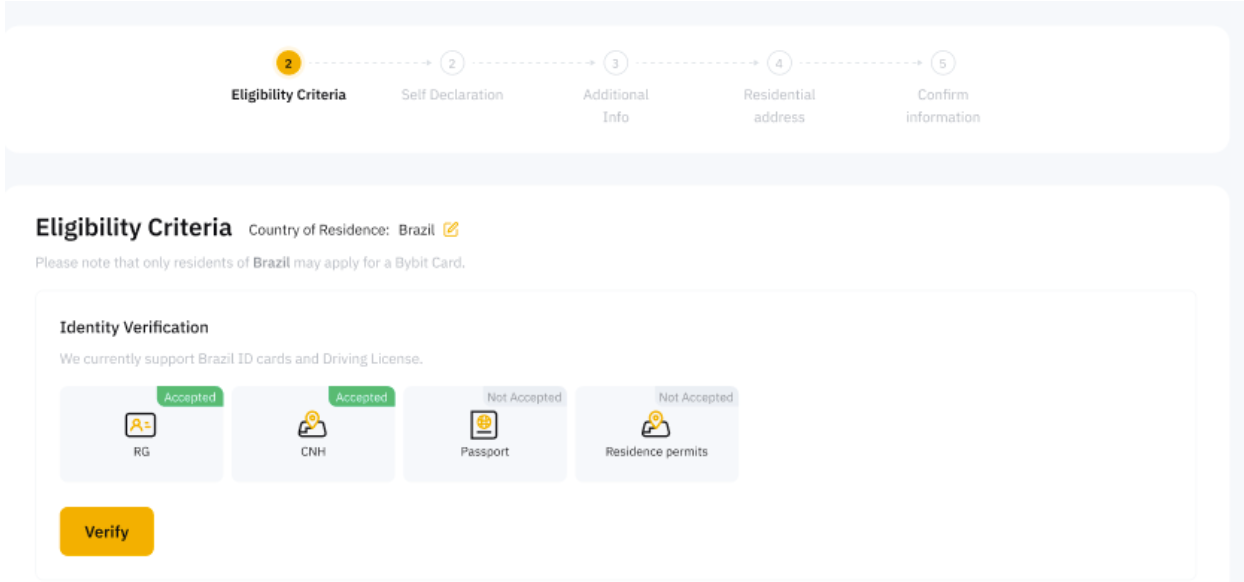This screenshot has height=582, width=1244.
Task: Click the Not Accepted badge on Passport
Action: pos(524,397)
